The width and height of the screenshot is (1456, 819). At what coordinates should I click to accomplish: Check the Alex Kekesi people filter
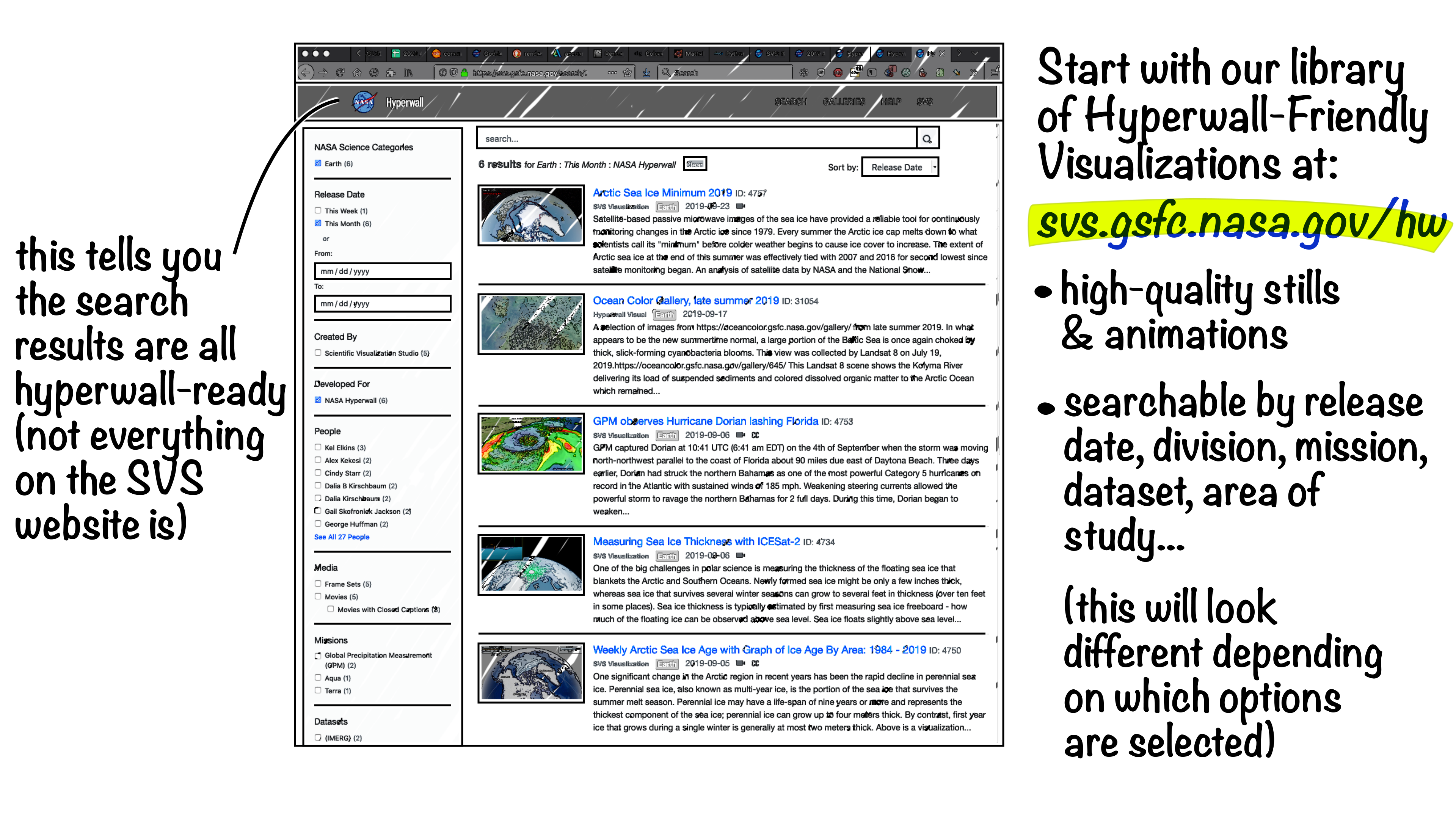pos(318,460)
